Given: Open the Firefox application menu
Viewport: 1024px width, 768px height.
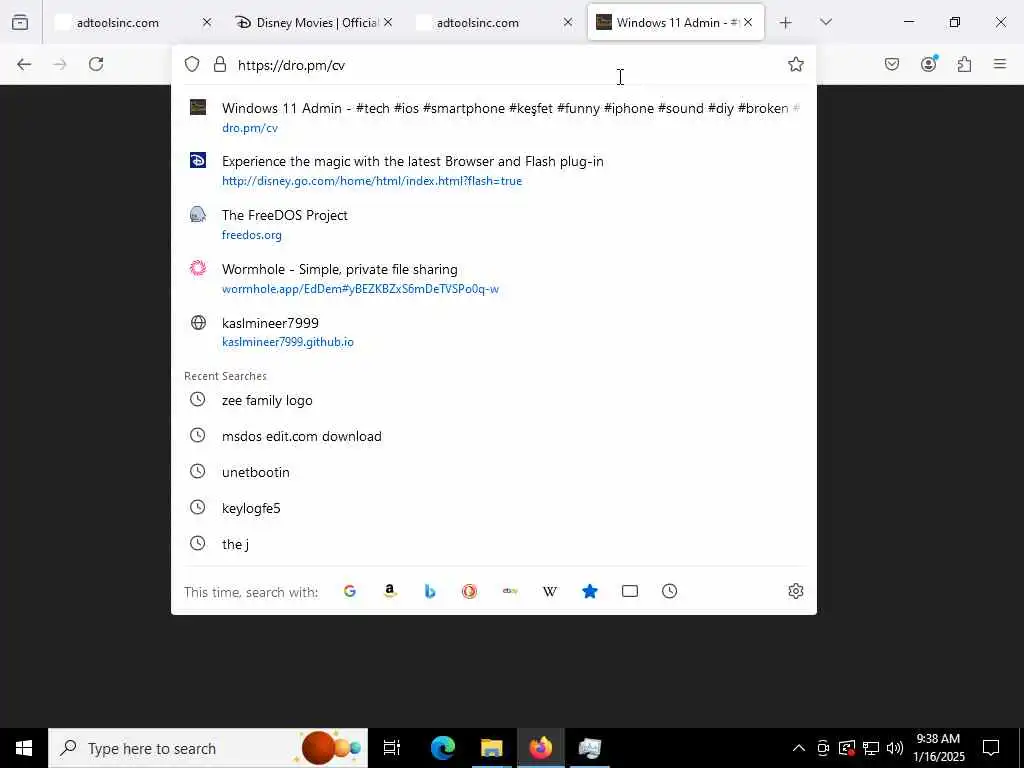Looking at the screenshot, I should (x=1000, y=64).
